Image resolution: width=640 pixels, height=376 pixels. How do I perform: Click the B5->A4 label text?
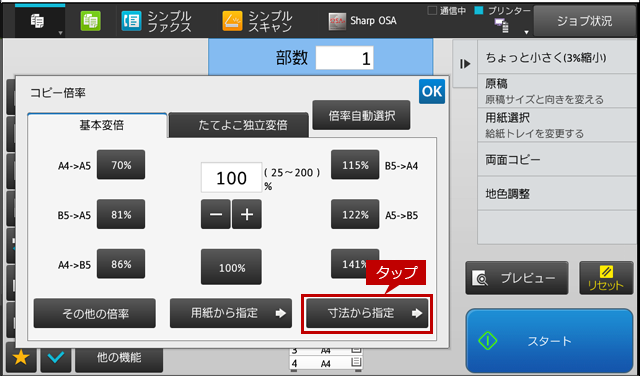click(402, 166)
